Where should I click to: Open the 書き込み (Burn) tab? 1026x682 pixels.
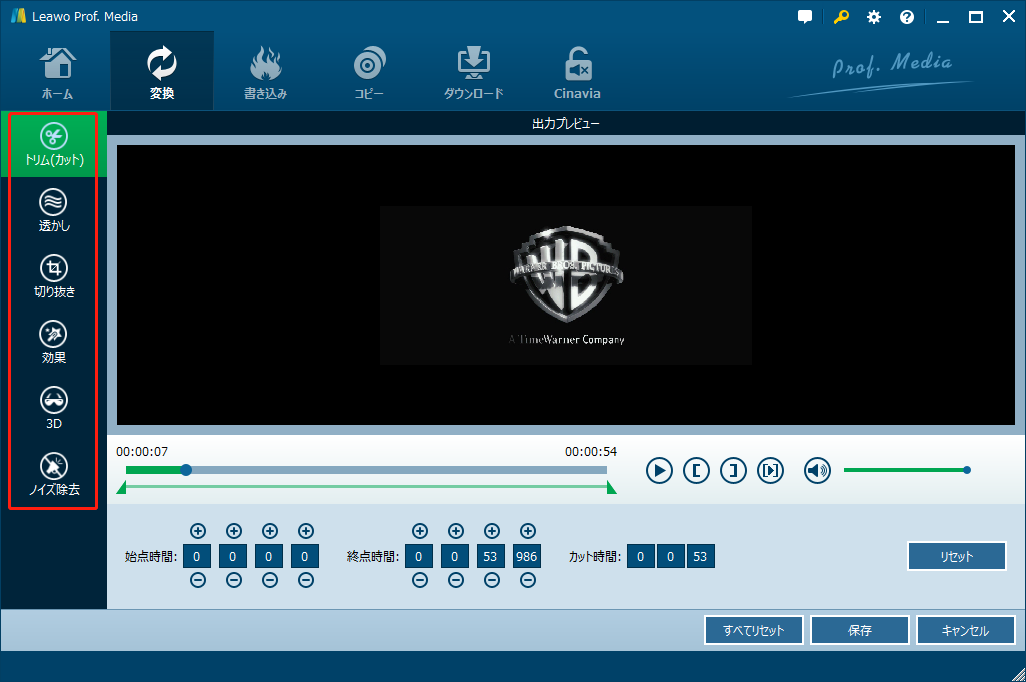click(265, 72)
